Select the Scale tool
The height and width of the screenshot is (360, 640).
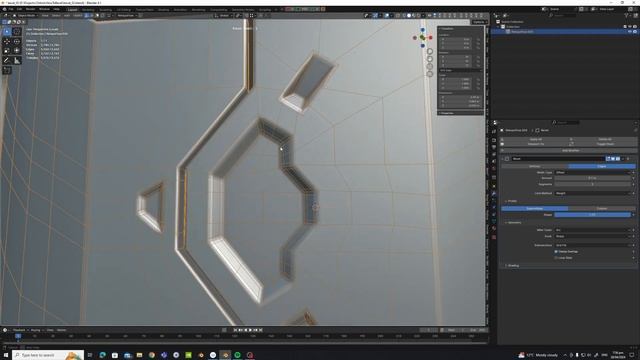(7, 51)
